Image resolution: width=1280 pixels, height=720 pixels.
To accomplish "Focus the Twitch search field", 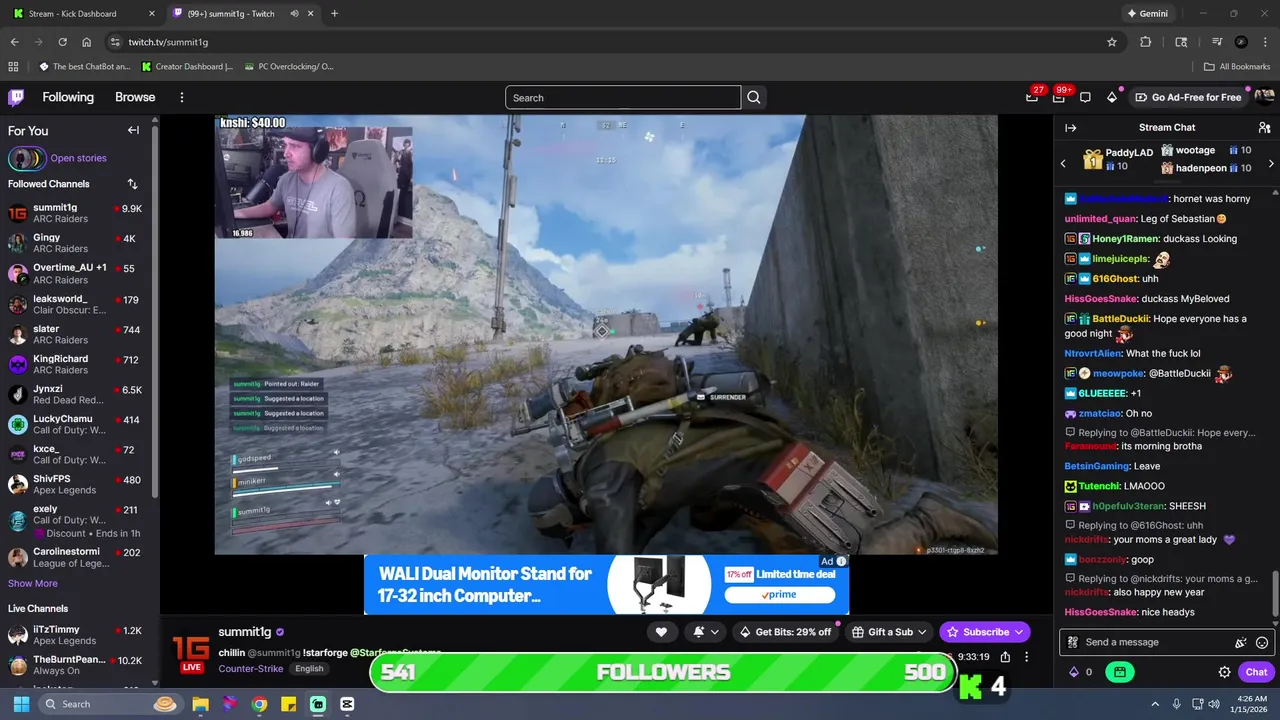I will 623,97.
